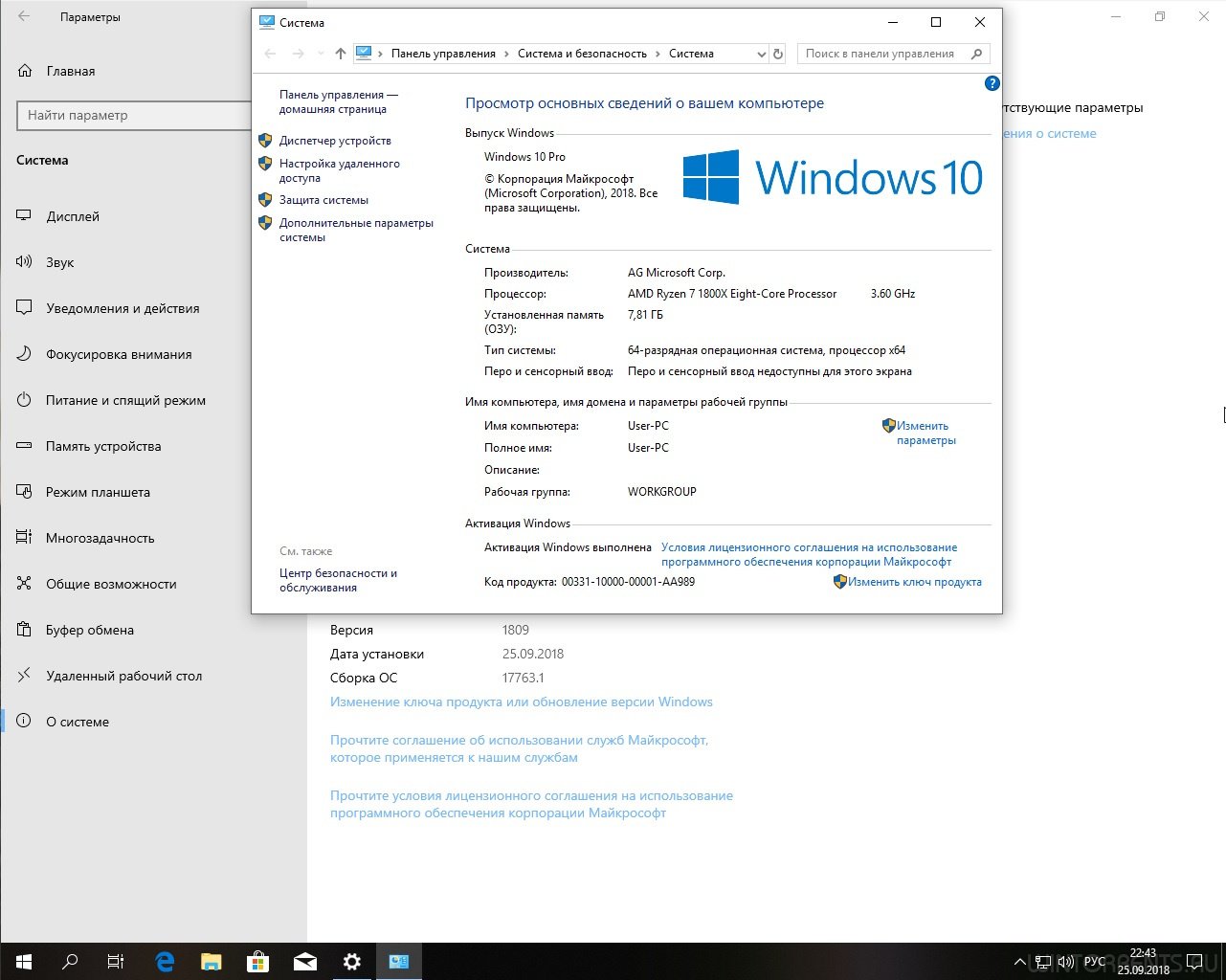Go up one level in Control Panel
Screen dimensions: 1226x980
click(341, 54)
